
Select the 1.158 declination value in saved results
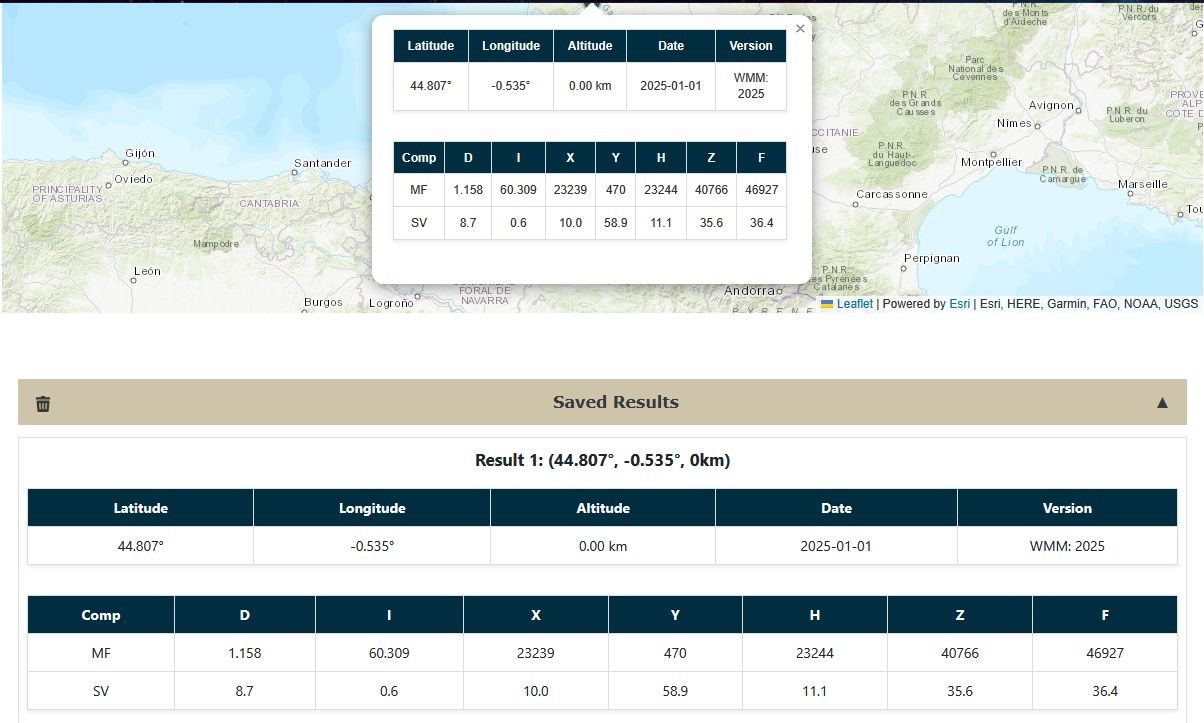pyautogui.click(x=244, y=653)
